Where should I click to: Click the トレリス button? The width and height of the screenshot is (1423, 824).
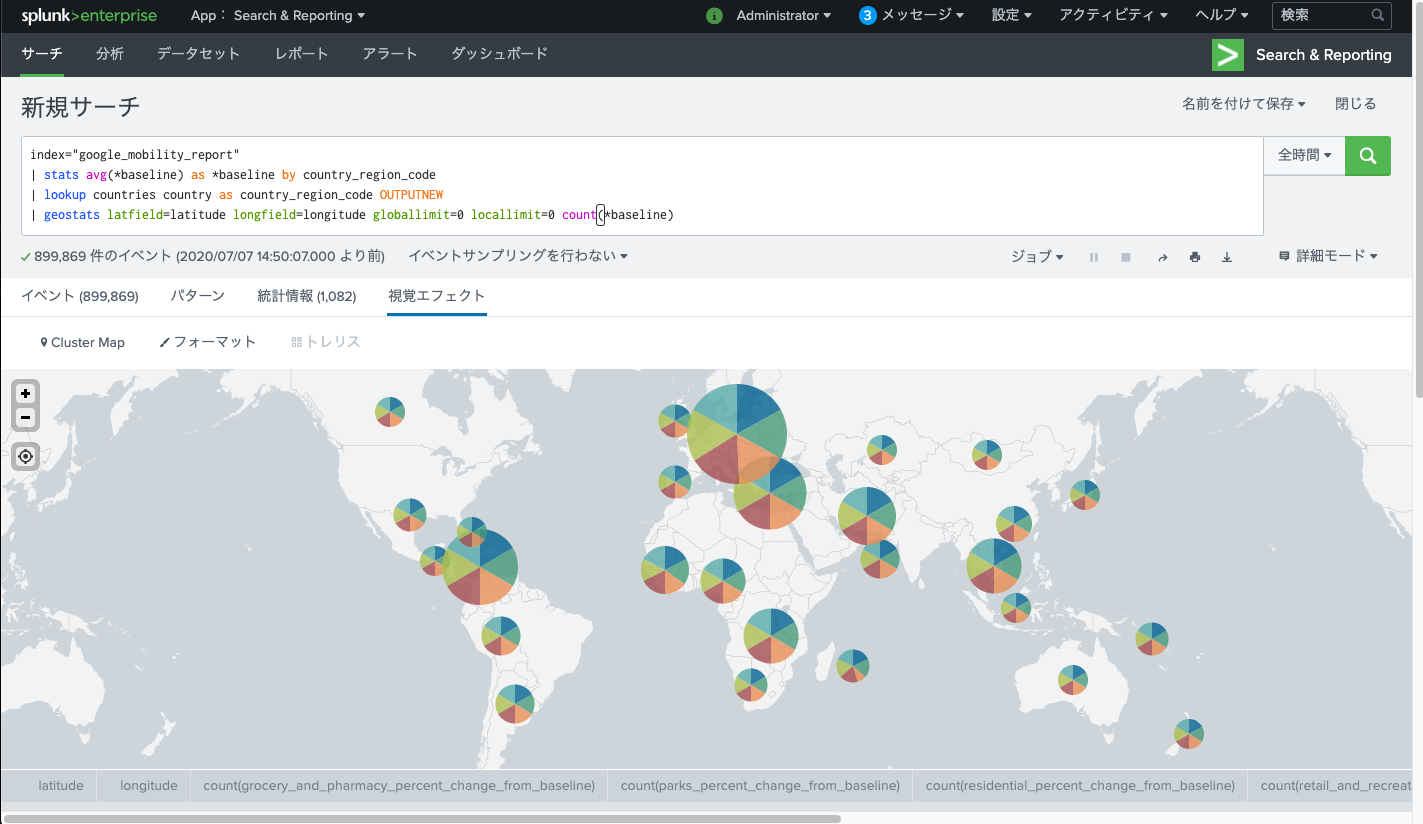325,342
